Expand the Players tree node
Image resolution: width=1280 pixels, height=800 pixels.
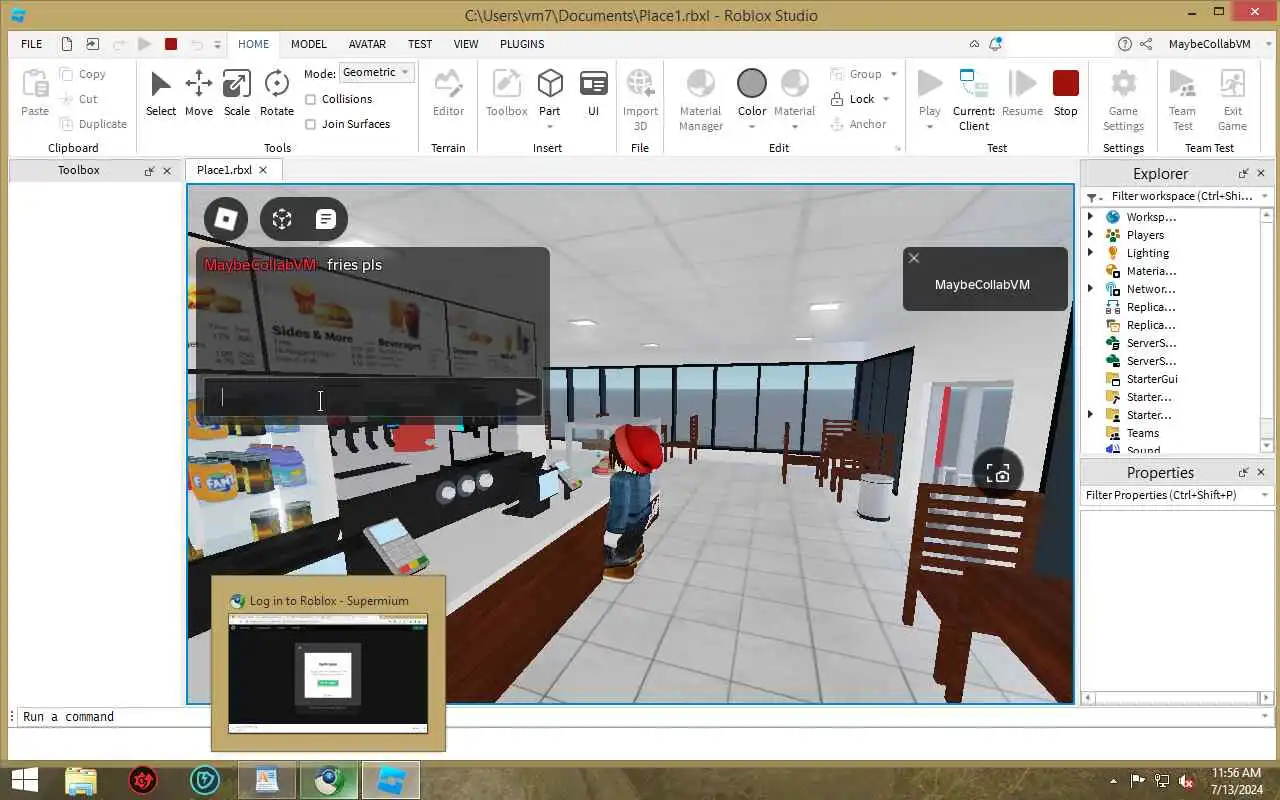(x=1091, y=235)
